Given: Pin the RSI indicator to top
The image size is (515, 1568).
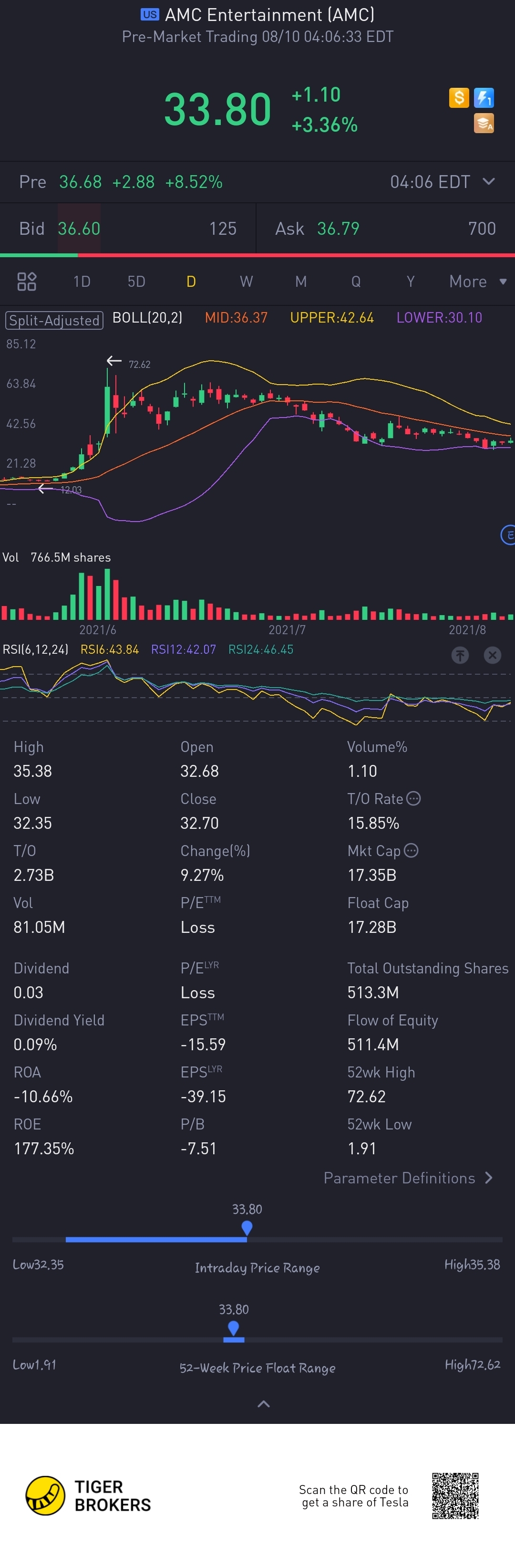Looking at the screenshot, I should (460, 655).
